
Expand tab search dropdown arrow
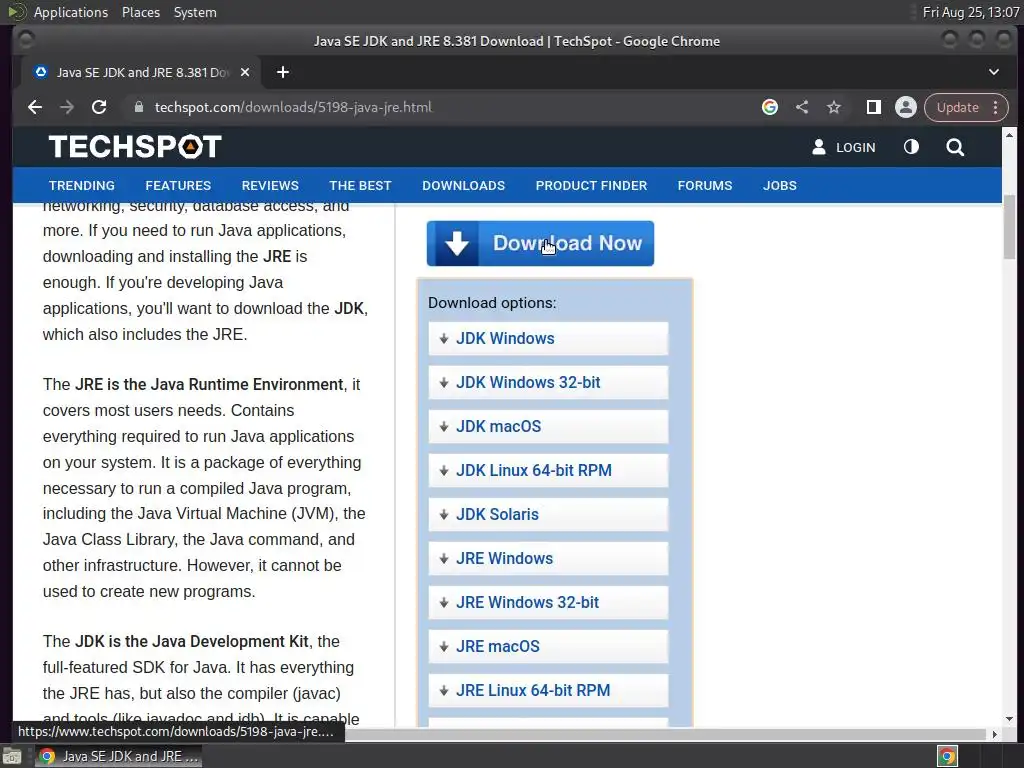[x=993, y=72]
